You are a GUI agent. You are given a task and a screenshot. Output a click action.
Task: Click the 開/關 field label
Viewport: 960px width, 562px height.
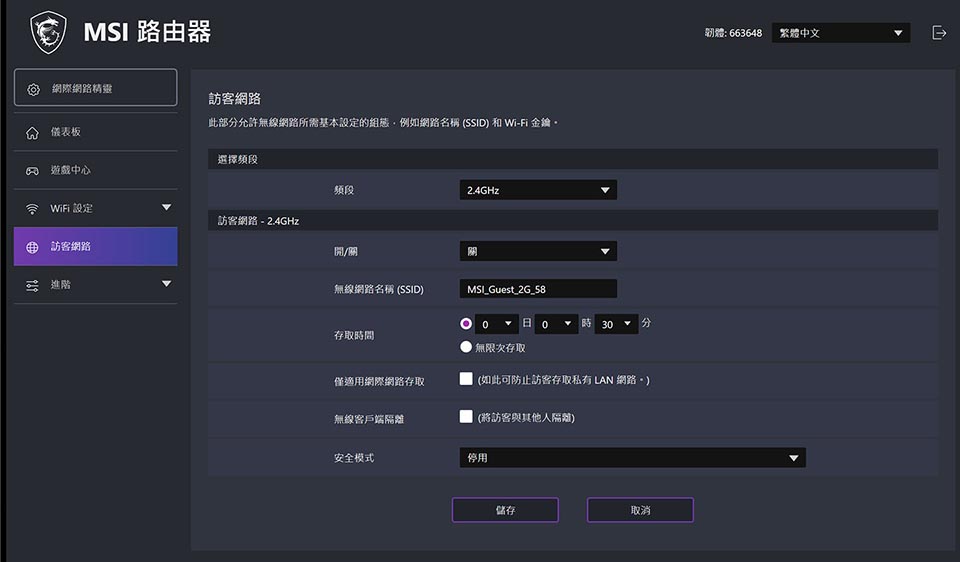pyautogui.click(x=346, y=252)
